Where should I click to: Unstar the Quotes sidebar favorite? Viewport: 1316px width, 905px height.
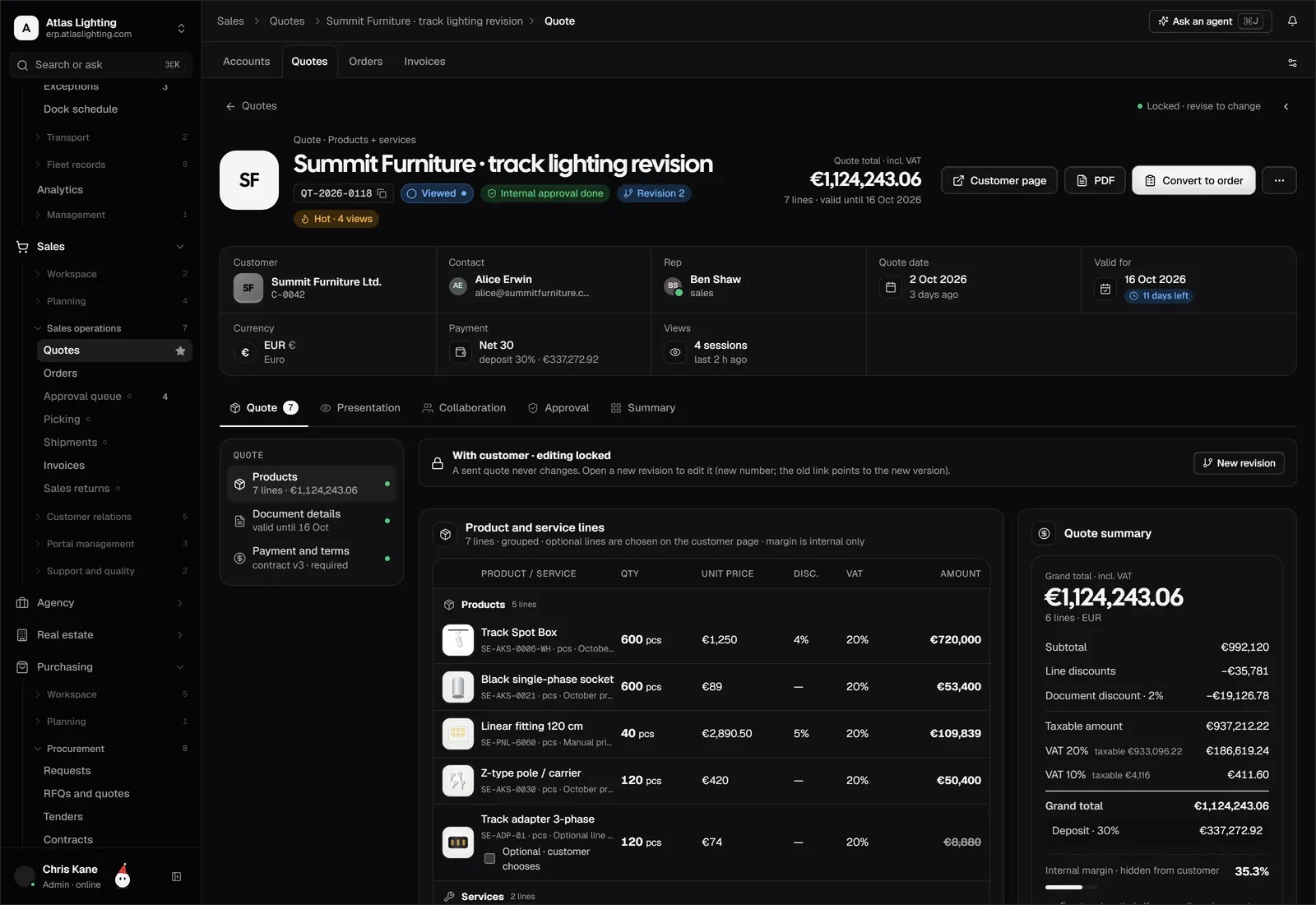[180, 350]
